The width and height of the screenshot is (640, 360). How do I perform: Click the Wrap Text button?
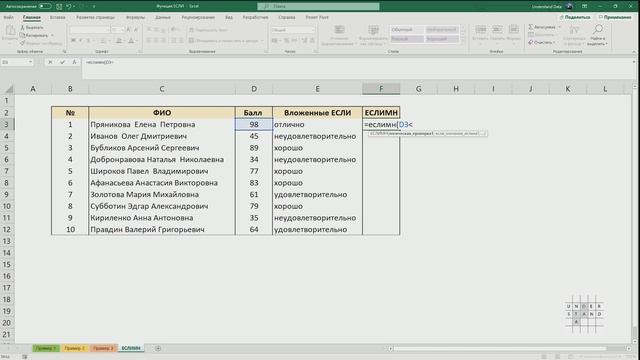pyautogui.click(x=208, y=30)
